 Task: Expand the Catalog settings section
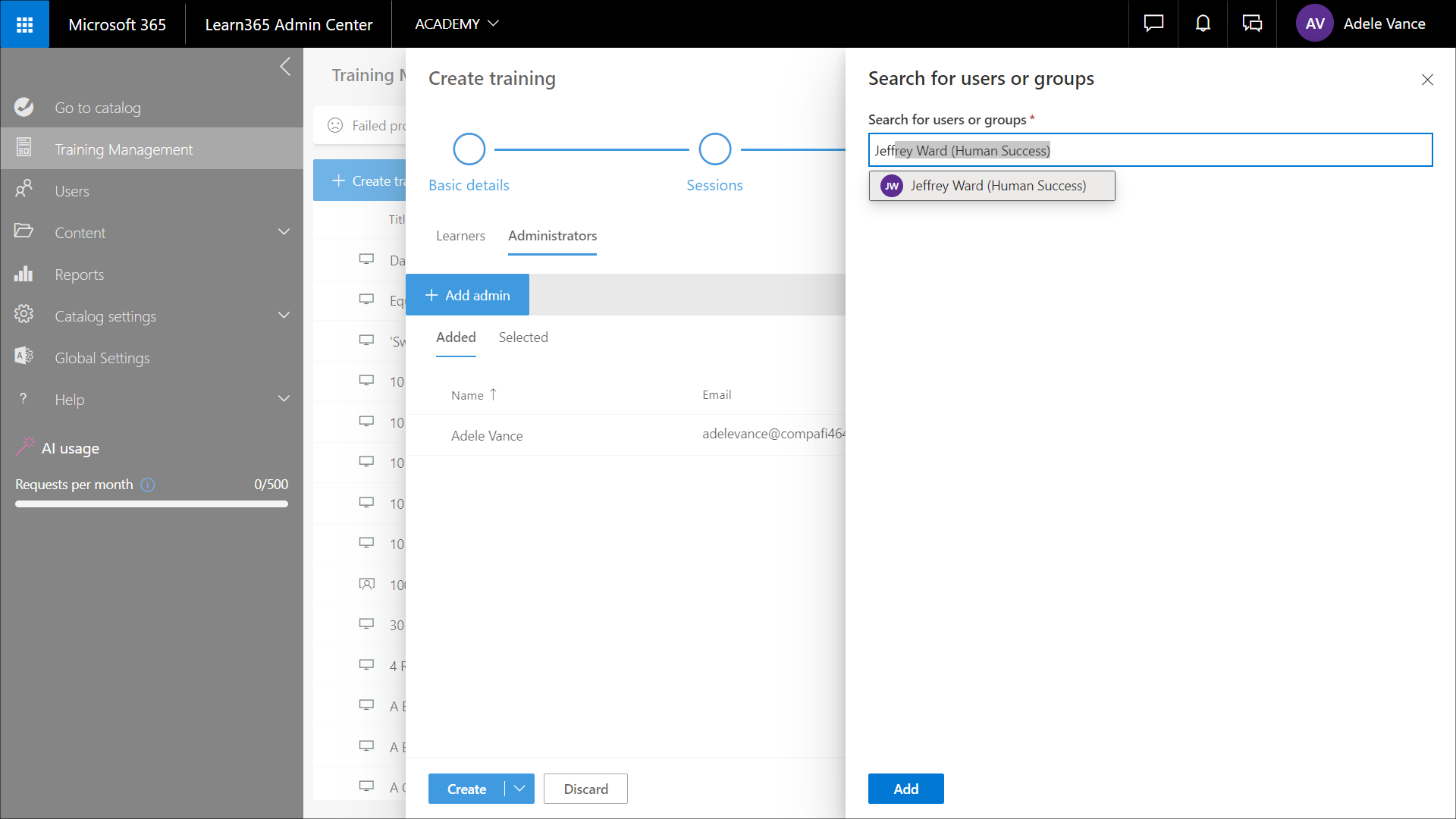[284, 315]
